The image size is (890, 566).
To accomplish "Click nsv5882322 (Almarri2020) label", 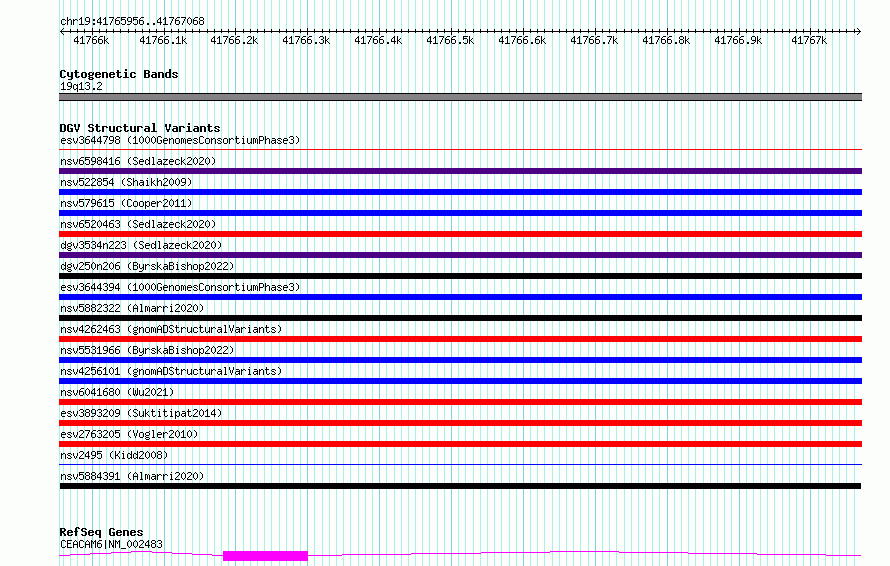I will 132,308.
